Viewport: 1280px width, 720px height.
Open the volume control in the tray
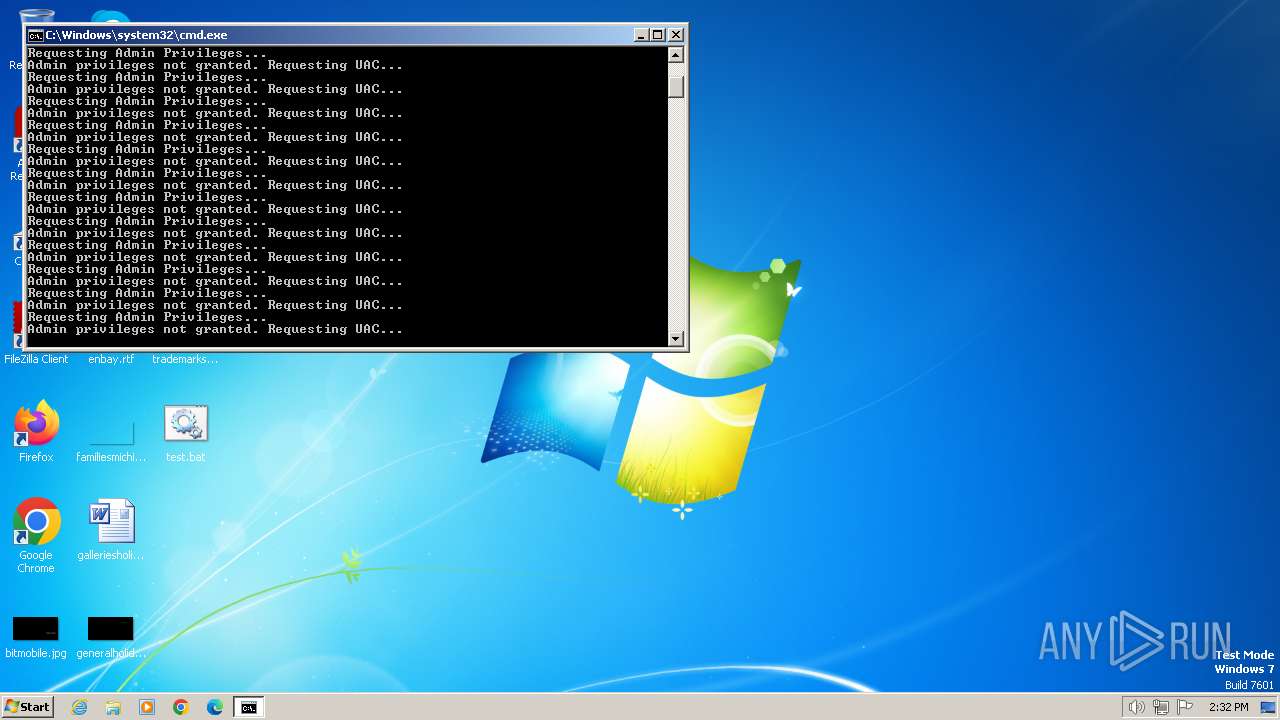pyautogui.click(x=1136, y=707)
